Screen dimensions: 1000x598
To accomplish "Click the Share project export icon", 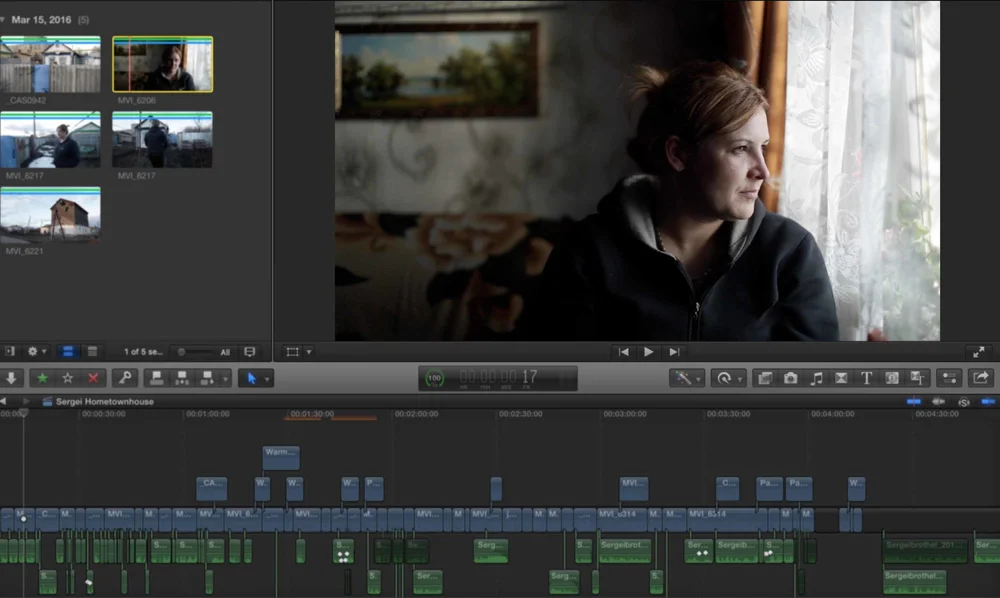I will (x=981, y=378).
